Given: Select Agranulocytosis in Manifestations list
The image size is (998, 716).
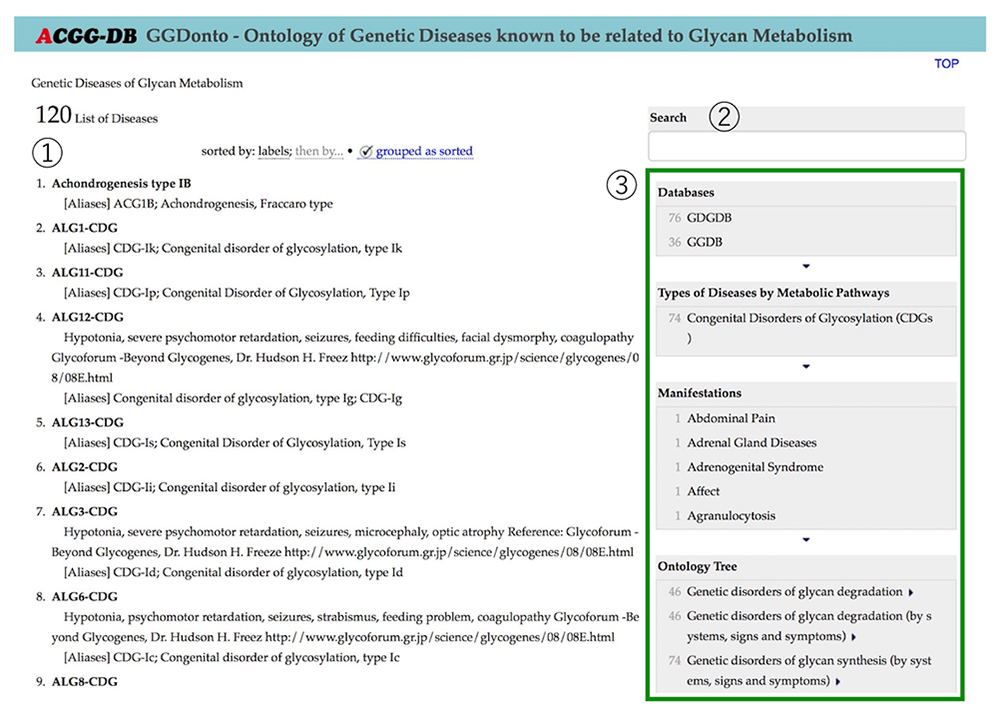Looking at the screenshot, I should 730,516.
